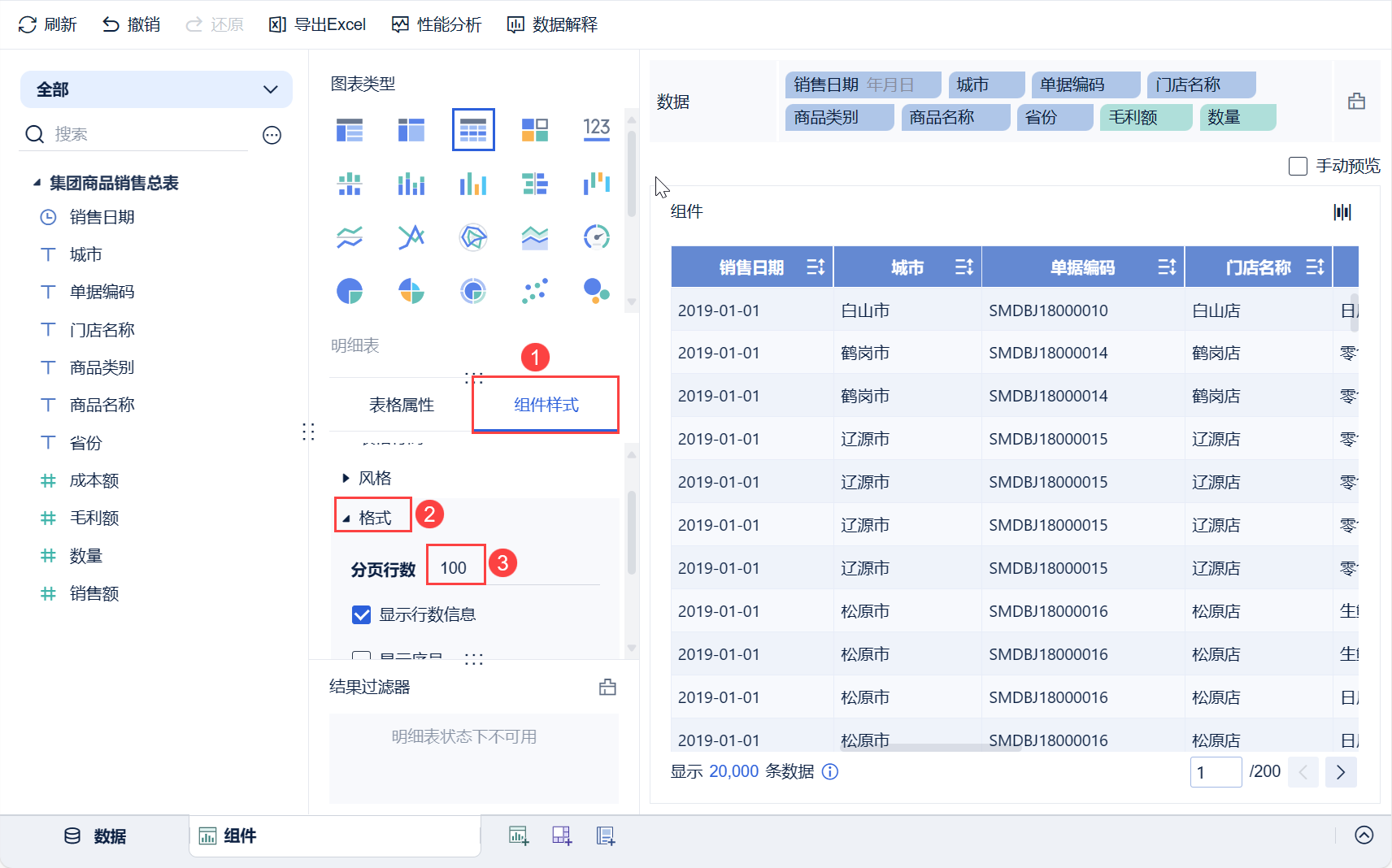The height and width of the screenshot is (868, 1392).
Task: Select the grouped table chart type
Action: coord(350,130)
